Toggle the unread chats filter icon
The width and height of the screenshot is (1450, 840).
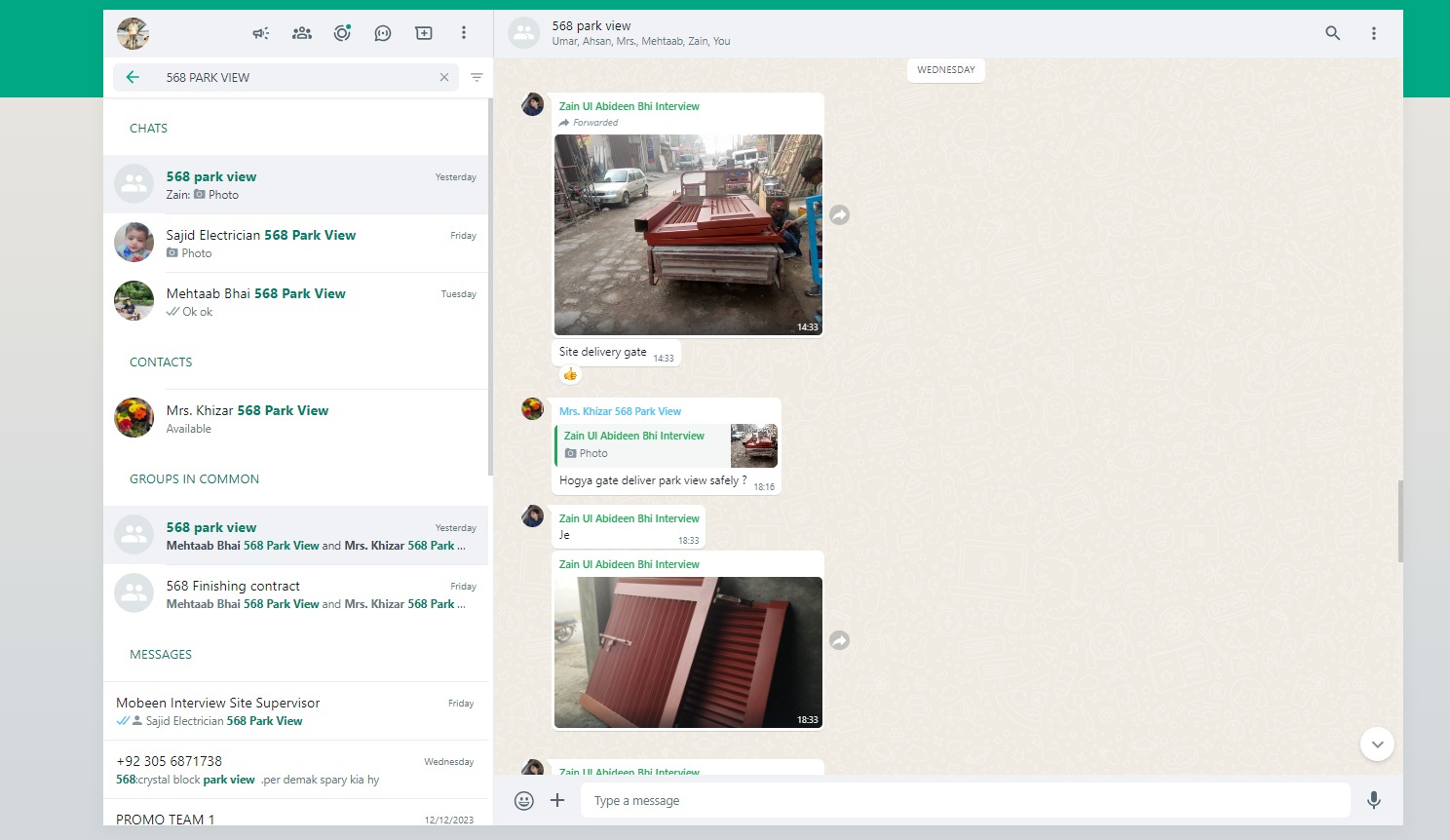click(477, 77)
